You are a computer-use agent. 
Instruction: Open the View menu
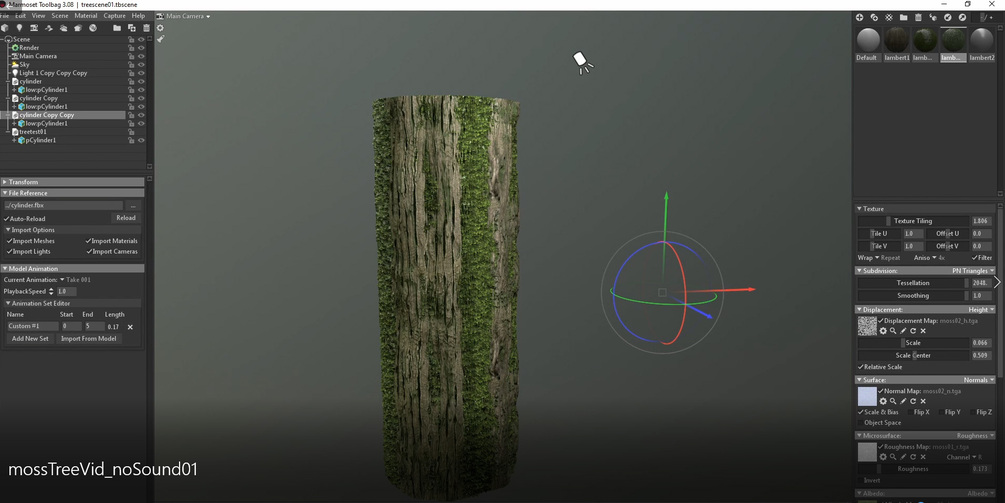pyautogui.click(x=38, y=16)
